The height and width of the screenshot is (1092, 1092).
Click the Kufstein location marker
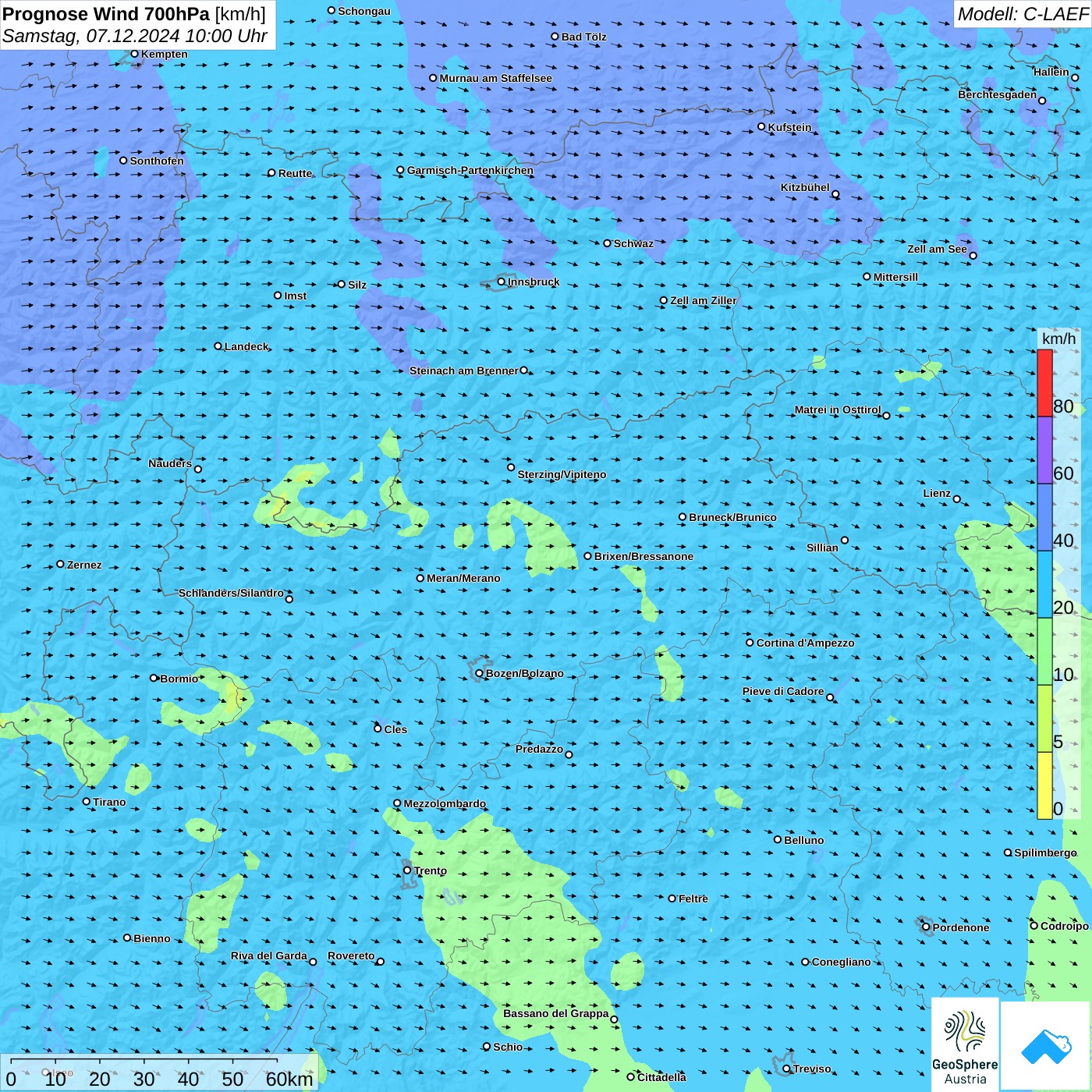tap(761, 126)
